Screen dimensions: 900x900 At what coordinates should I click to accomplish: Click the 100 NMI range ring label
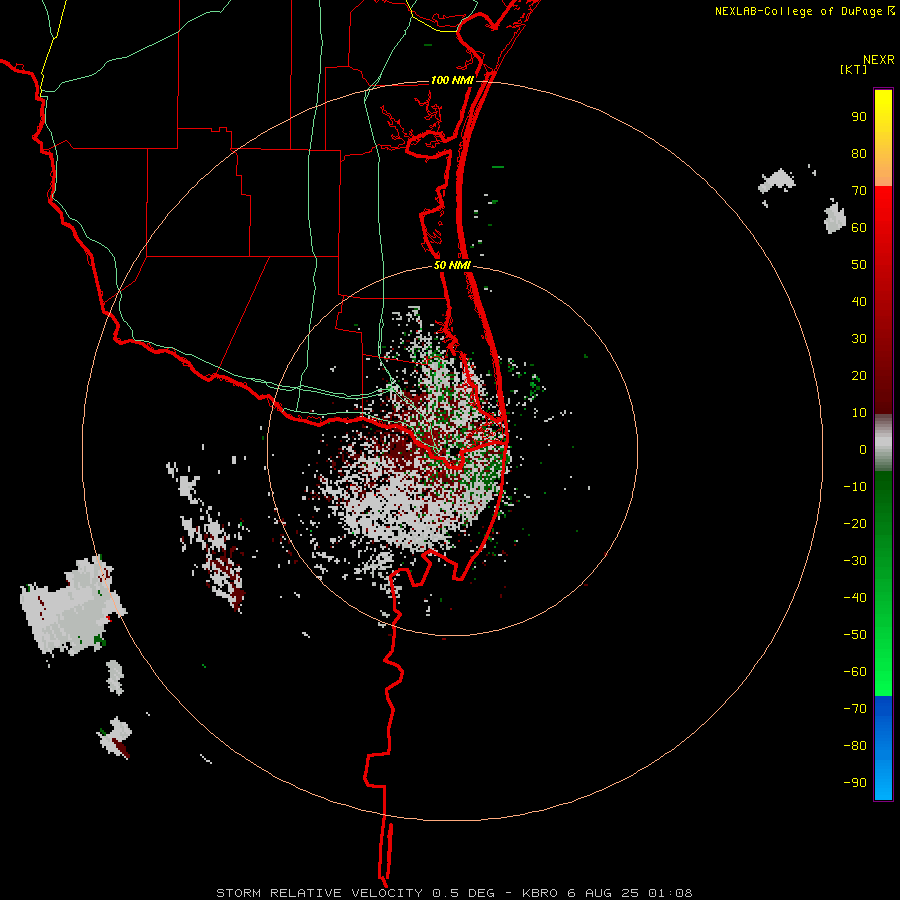pos(452,80)
